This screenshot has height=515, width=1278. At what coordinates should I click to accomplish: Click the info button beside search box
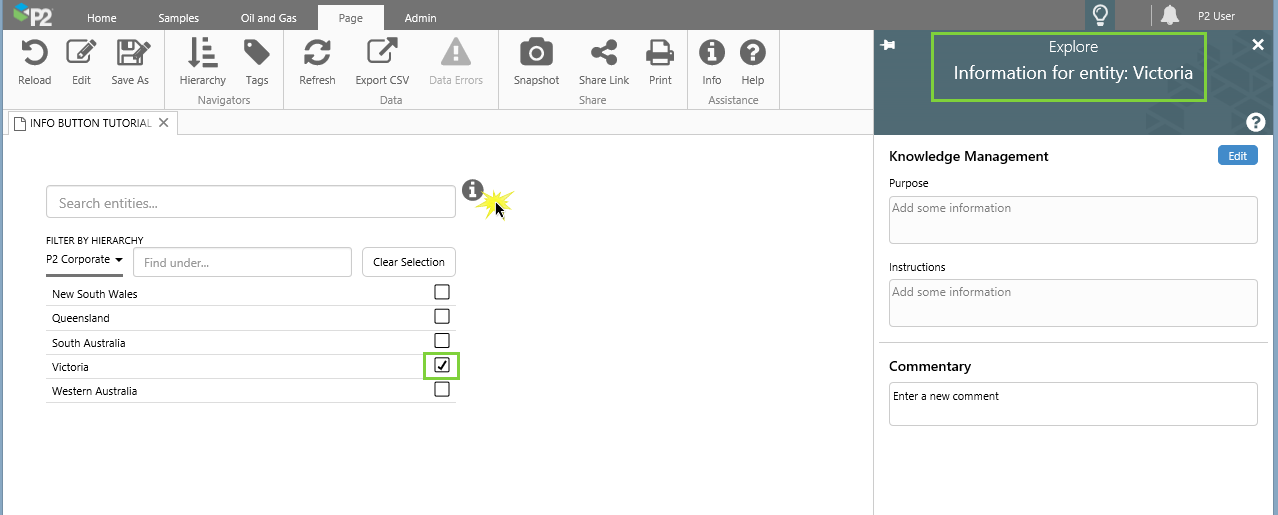click(473, 190)
